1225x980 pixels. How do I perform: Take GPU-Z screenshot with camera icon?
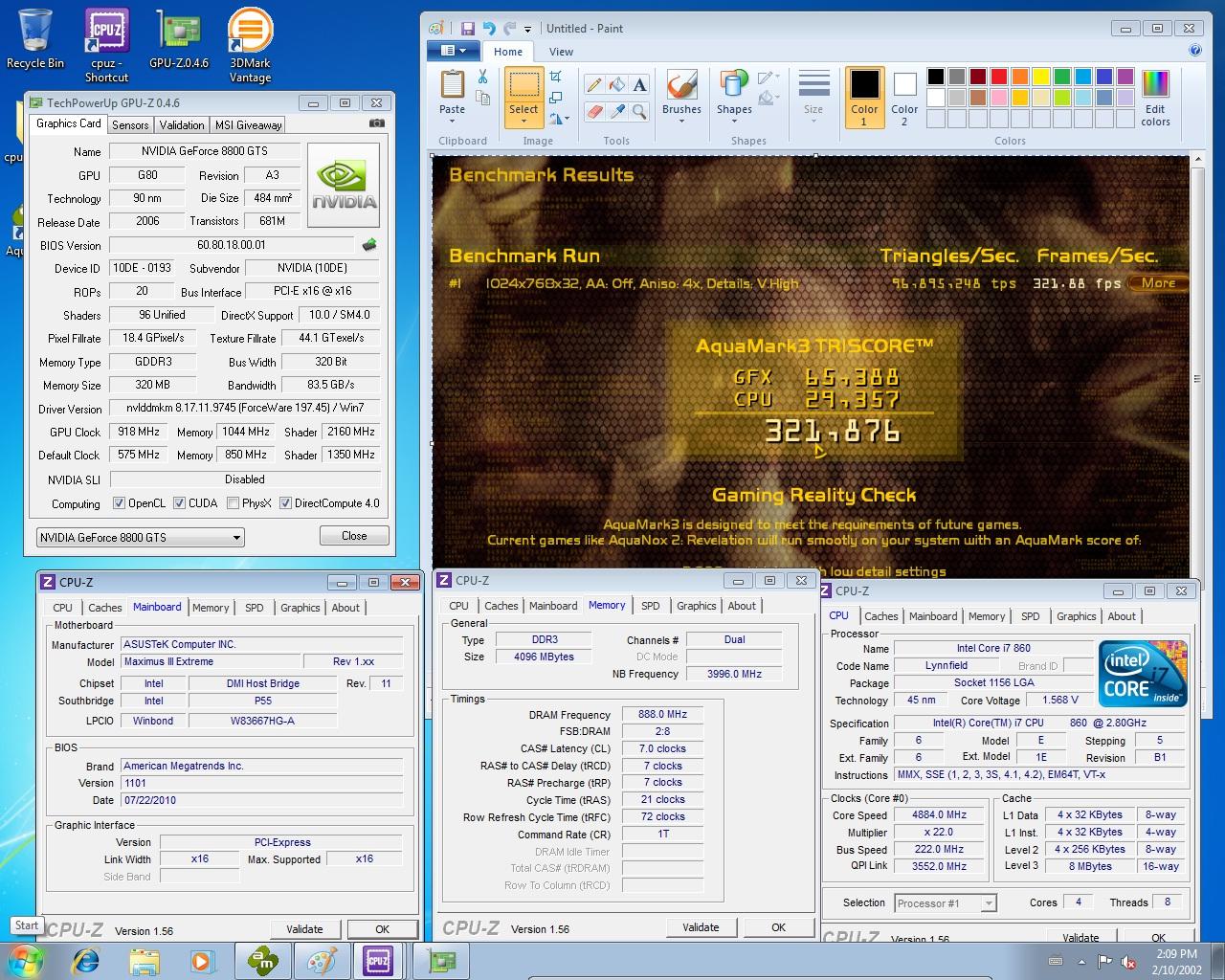377,123
